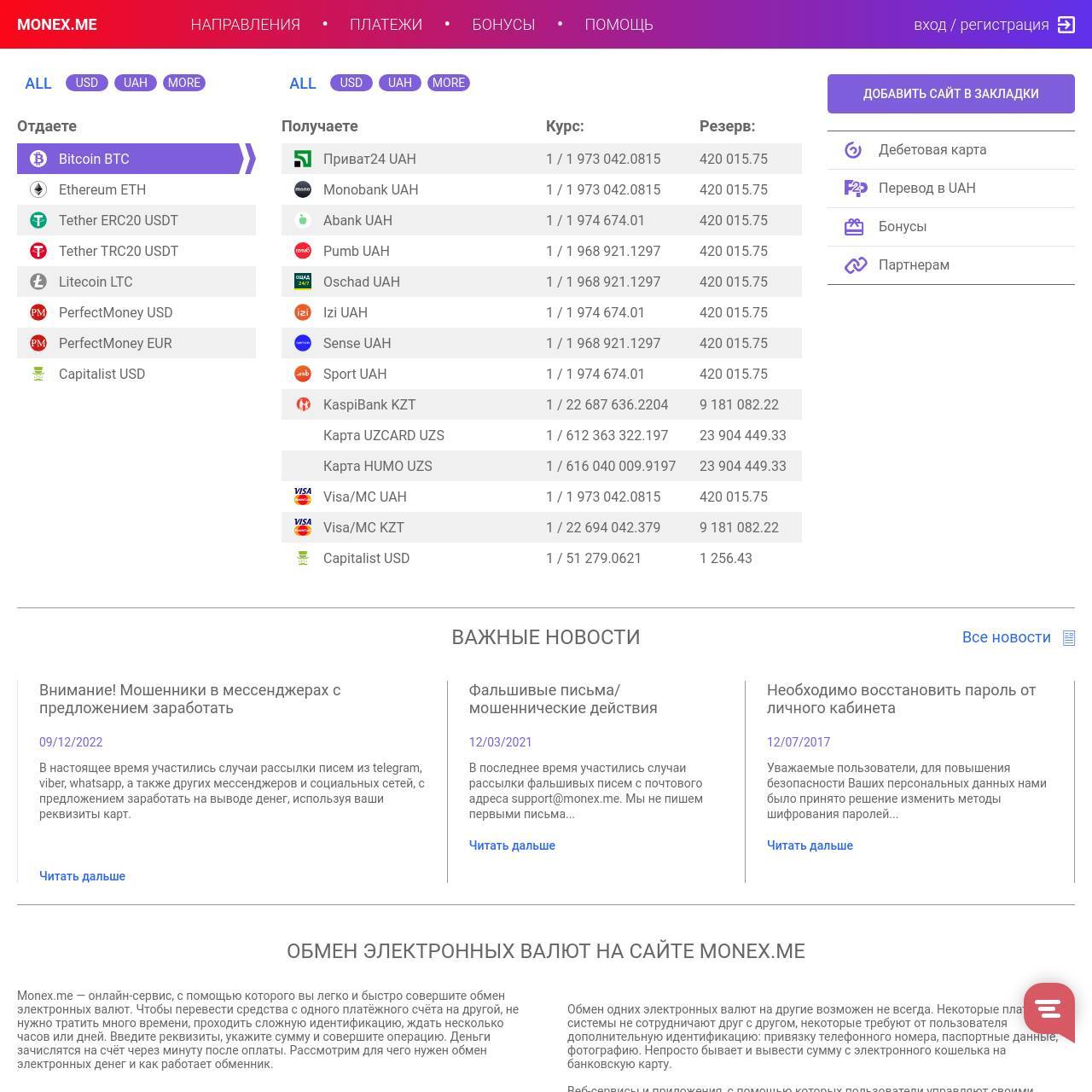Click the Abank UAH green icon
The image size is (1092, 1092).
coord(303,220)
